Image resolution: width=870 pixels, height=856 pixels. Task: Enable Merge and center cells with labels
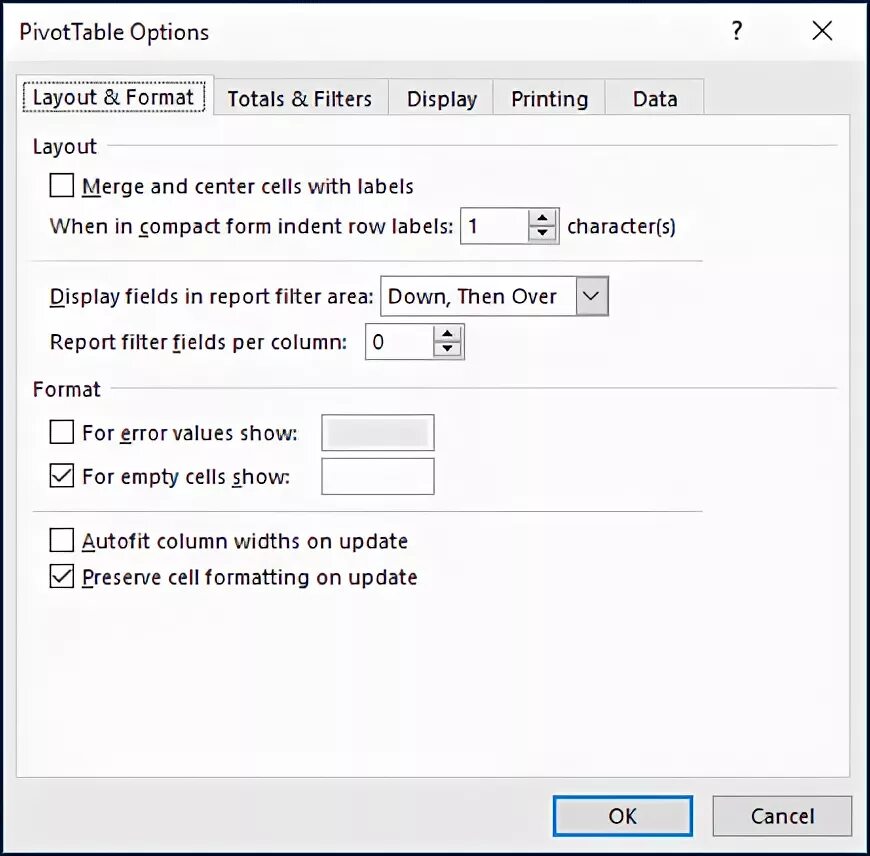(62, 185)
